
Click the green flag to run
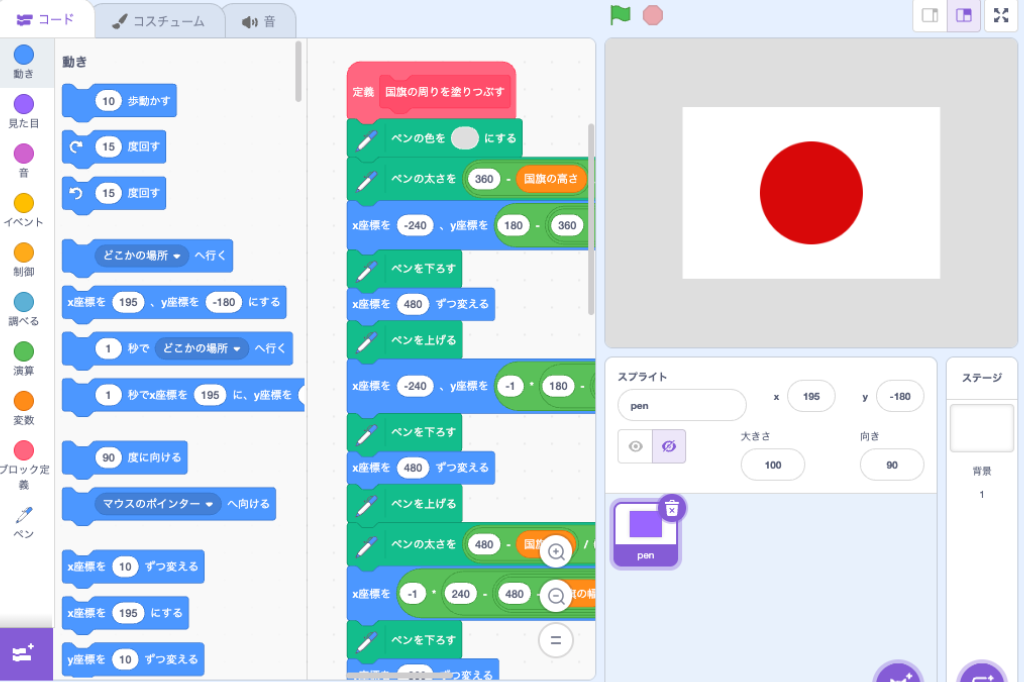tap(621, 15)
